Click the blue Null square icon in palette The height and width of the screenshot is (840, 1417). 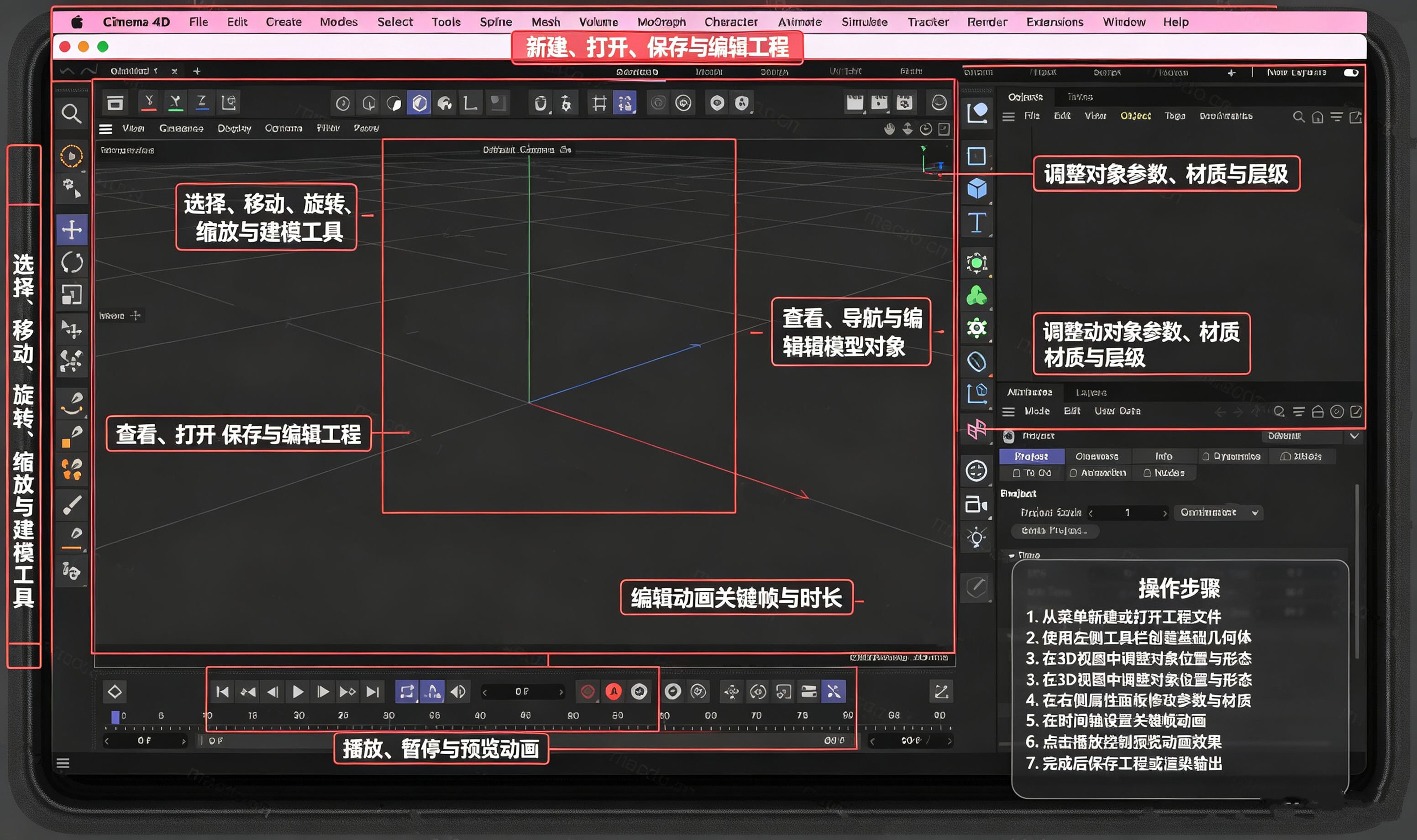[976, 156]
